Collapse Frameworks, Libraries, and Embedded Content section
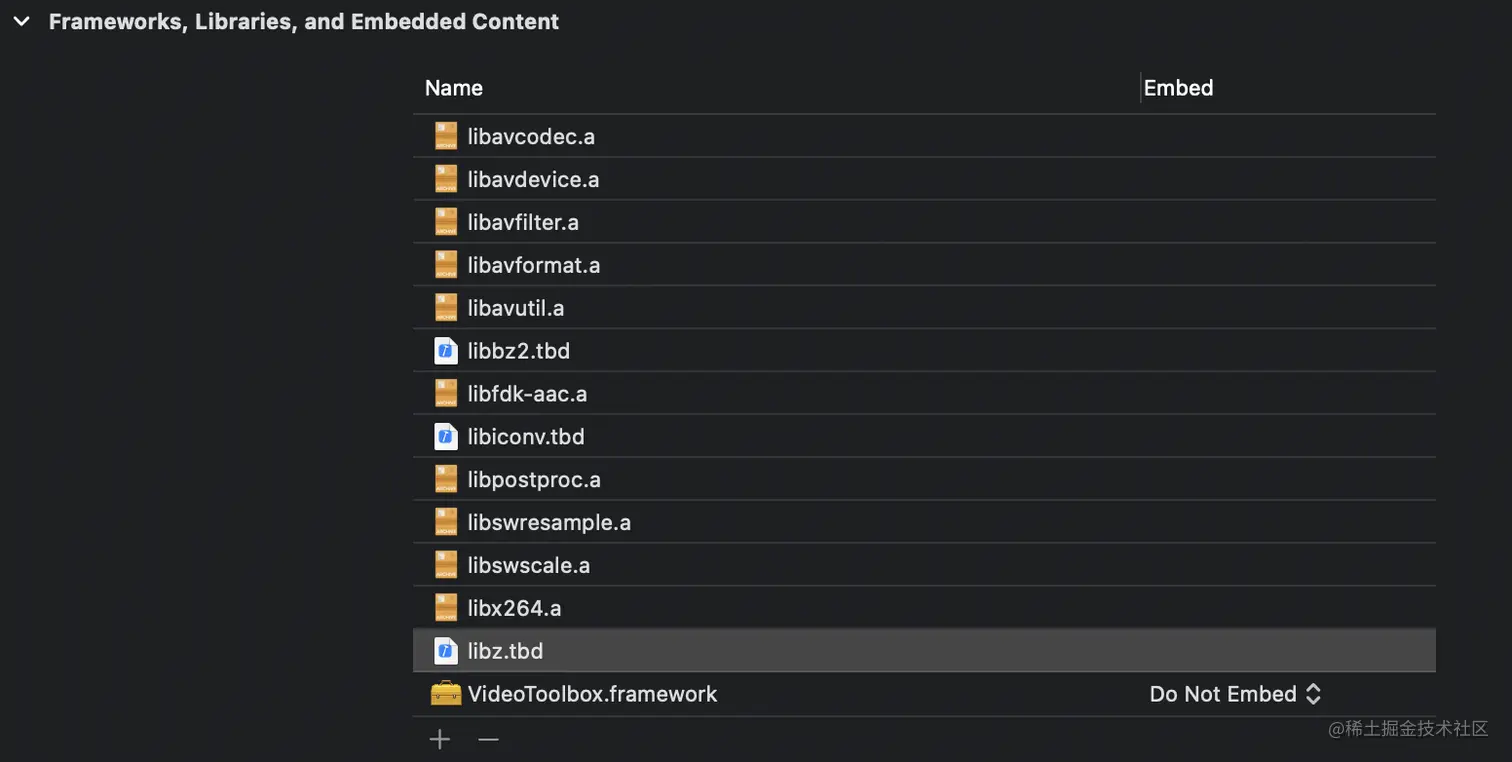Viewport: 1512px width, 762px height. pos(21,21)
